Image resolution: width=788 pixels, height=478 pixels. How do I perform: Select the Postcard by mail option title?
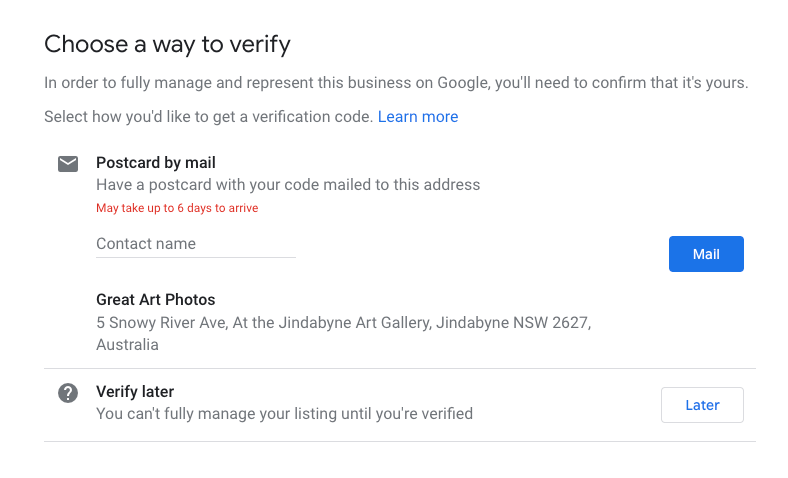156,163
